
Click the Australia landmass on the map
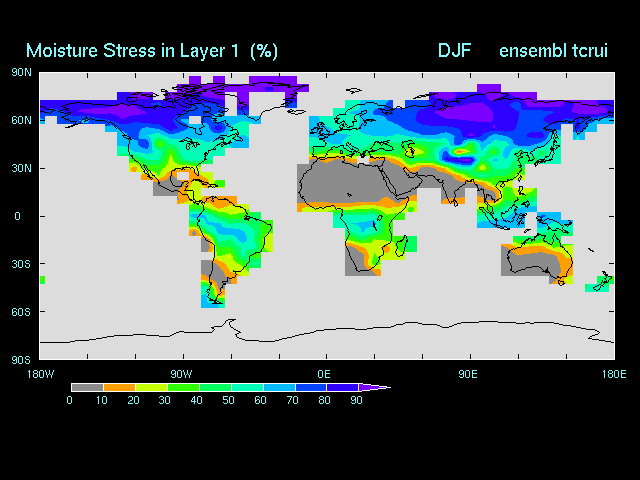pyautogui.click(x=535, y=260)
